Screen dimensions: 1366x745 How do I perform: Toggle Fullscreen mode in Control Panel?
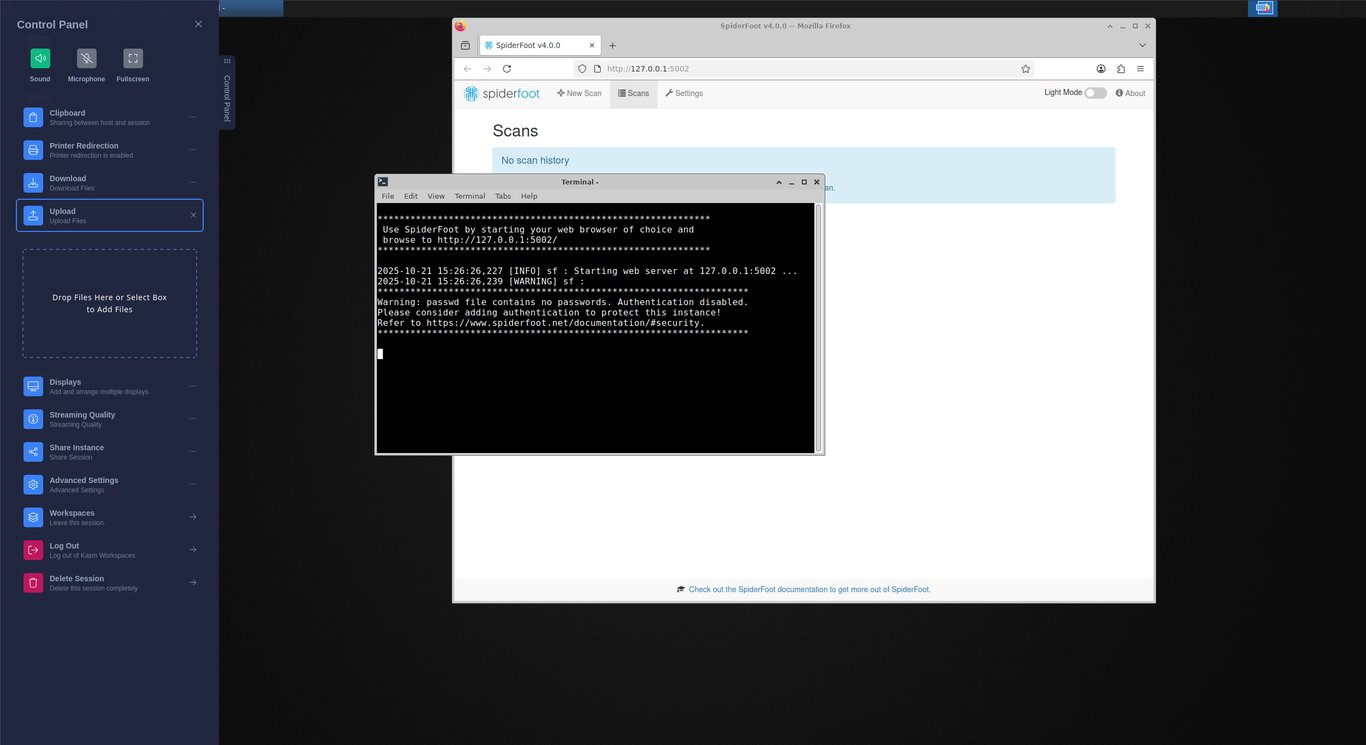tap(133, 58)
